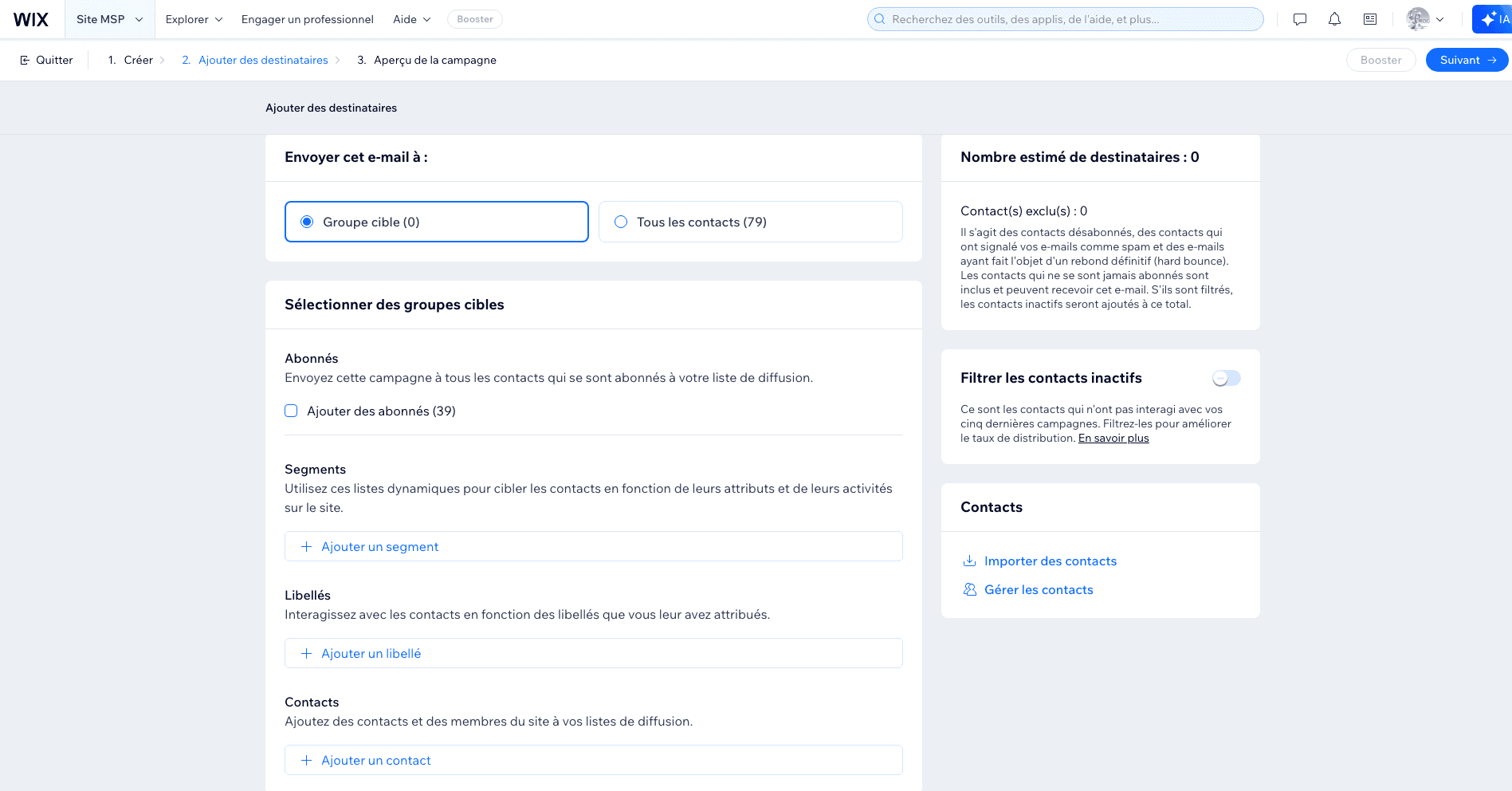Open the news feed icon
This screenshot has height=791, width=1512.
(x=1370, y=19)
